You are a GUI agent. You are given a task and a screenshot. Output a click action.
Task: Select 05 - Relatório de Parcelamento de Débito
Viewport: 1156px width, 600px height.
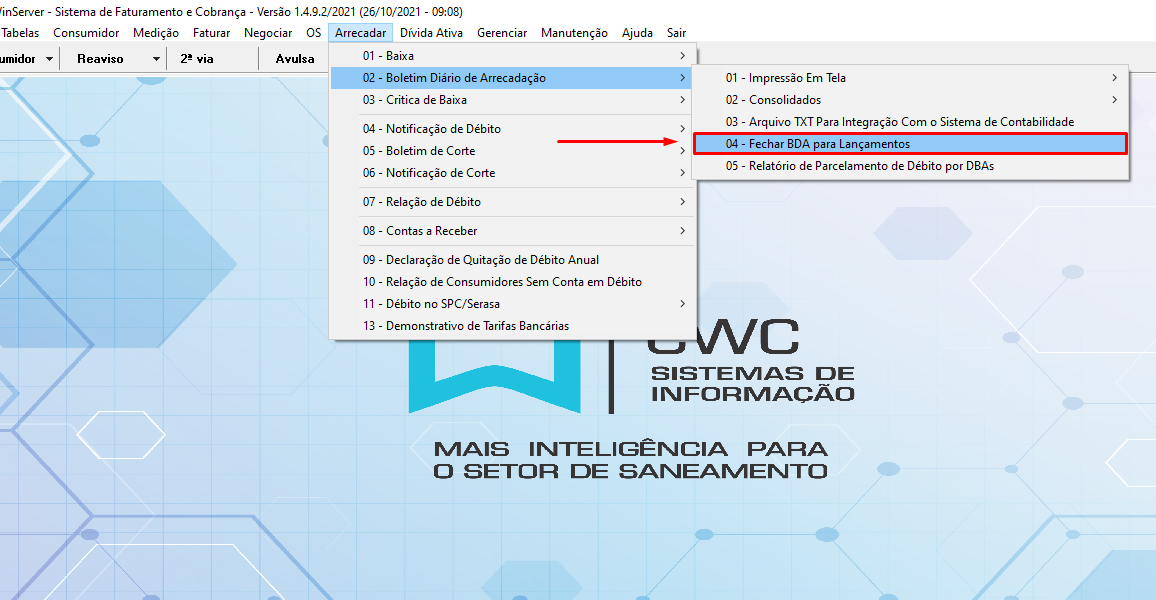tap(860, 166)
